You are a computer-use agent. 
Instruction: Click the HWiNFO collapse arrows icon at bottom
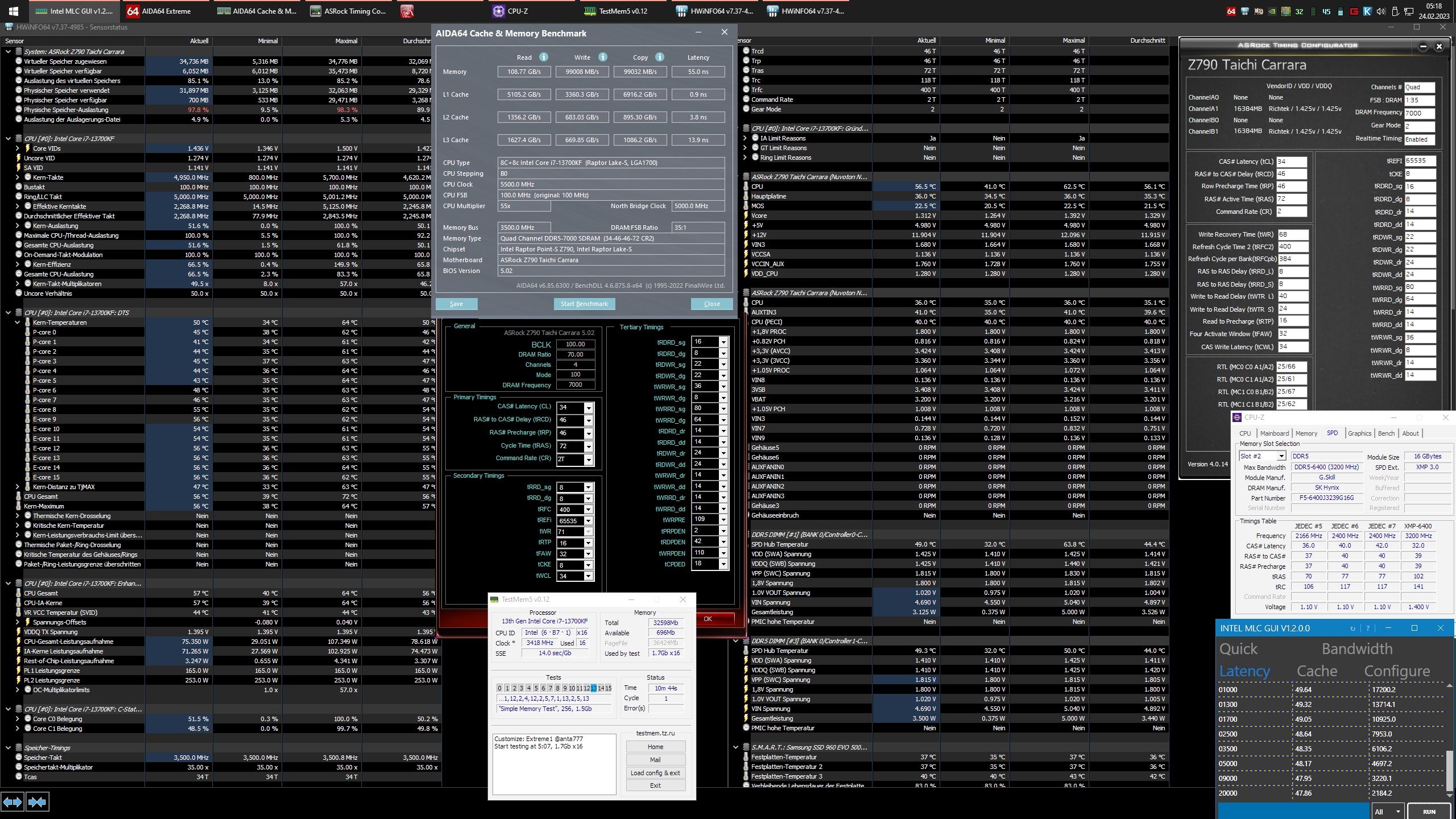37,802
